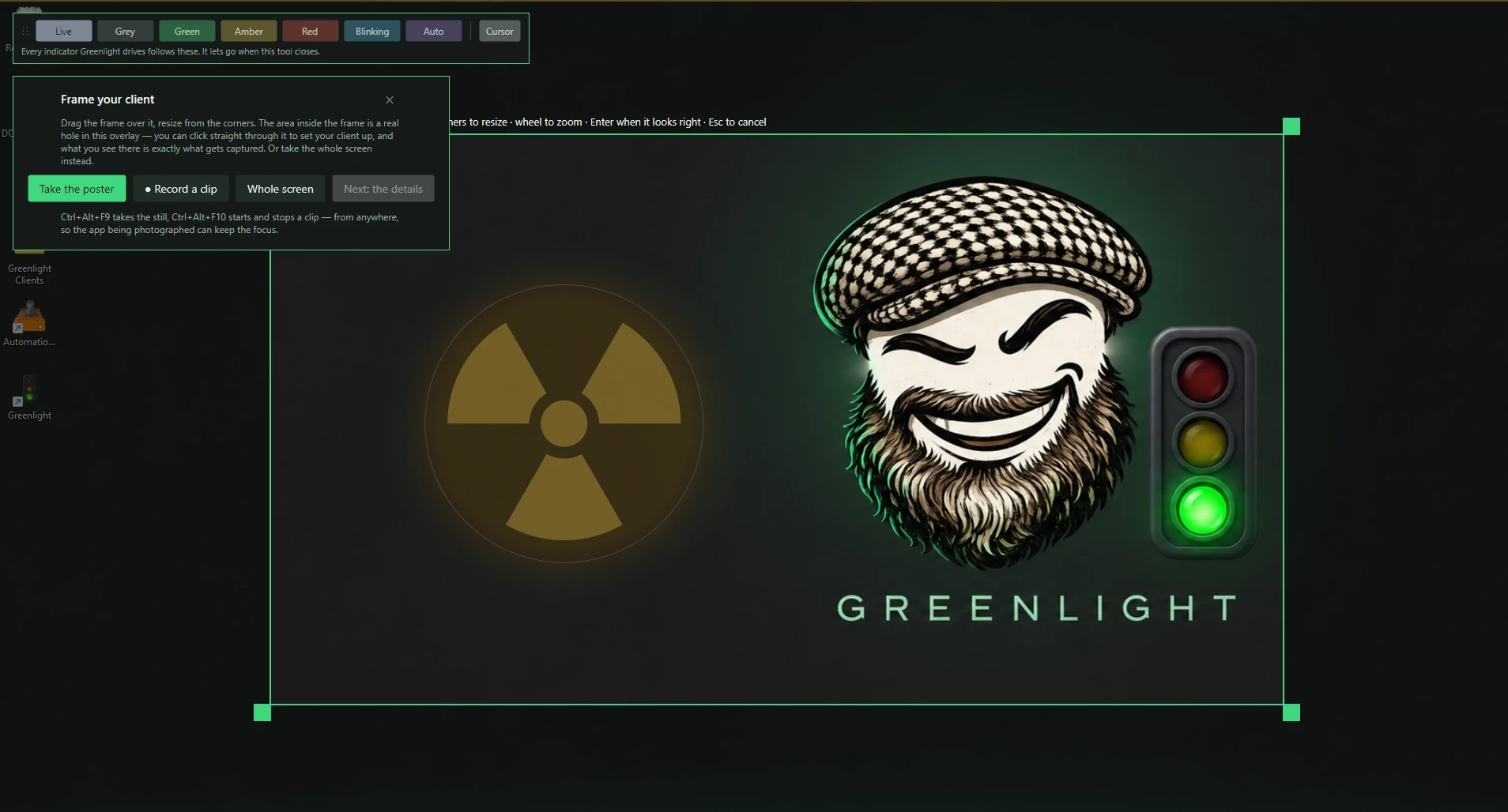Click the bottom-left frame corner handle
Image resolution: width=1508 pixels, height=812 pixels.
point(262,712)
